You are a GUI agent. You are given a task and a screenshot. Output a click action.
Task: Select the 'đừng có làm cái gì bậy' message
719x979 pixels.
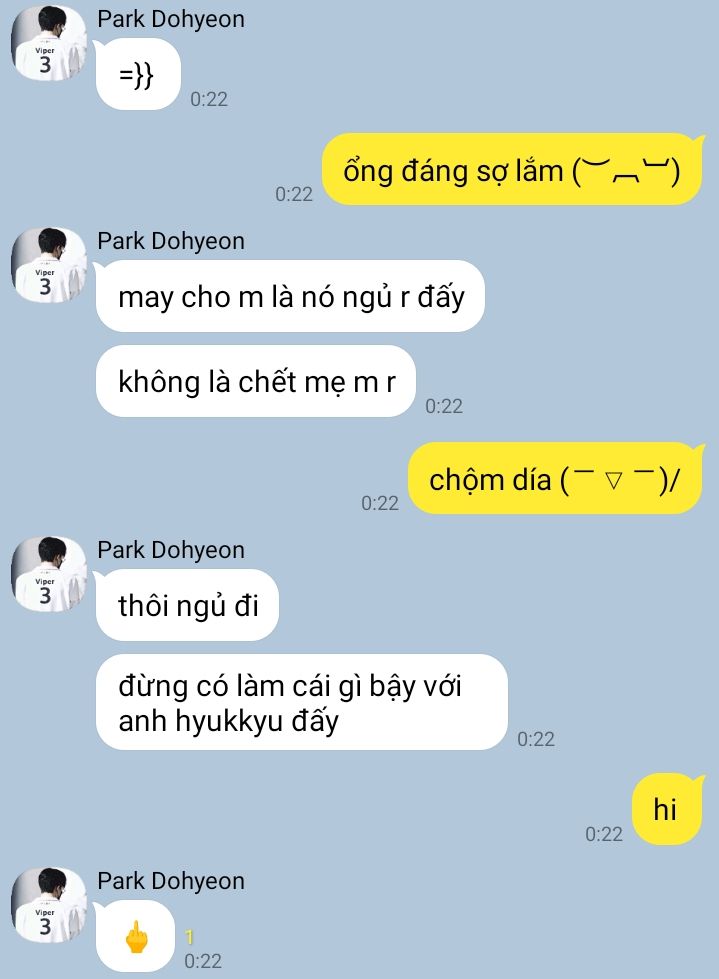click(301, 702)
